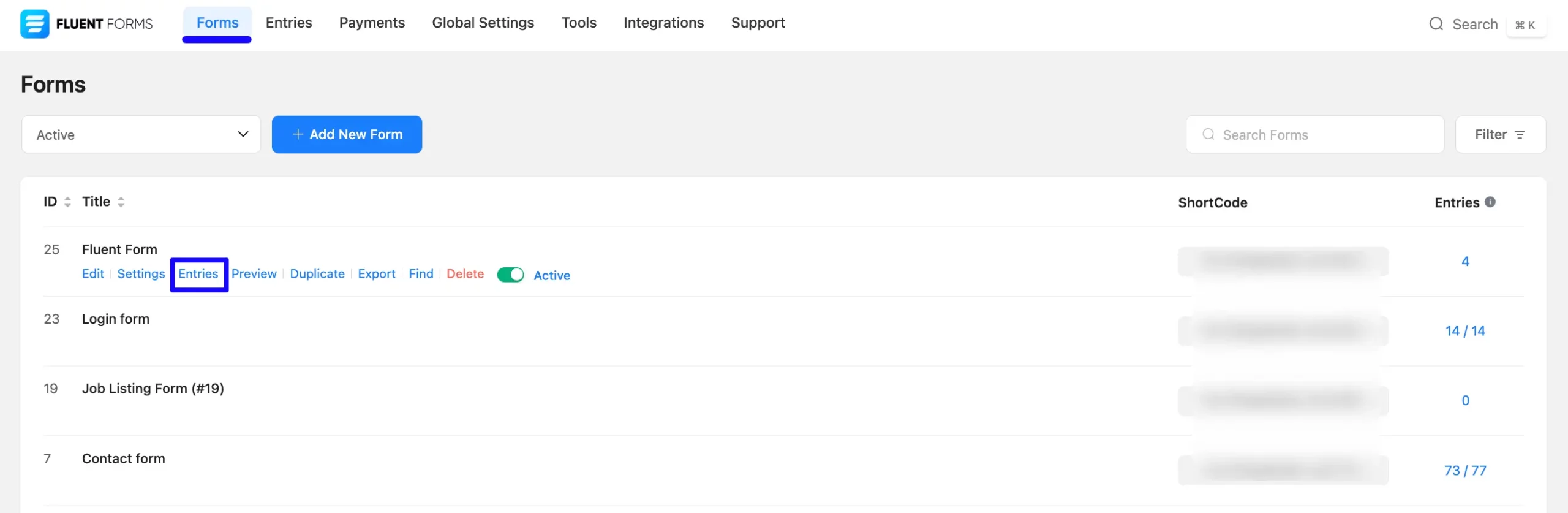
Task: Open Entries link under Fluent Form
Action: 198,274
